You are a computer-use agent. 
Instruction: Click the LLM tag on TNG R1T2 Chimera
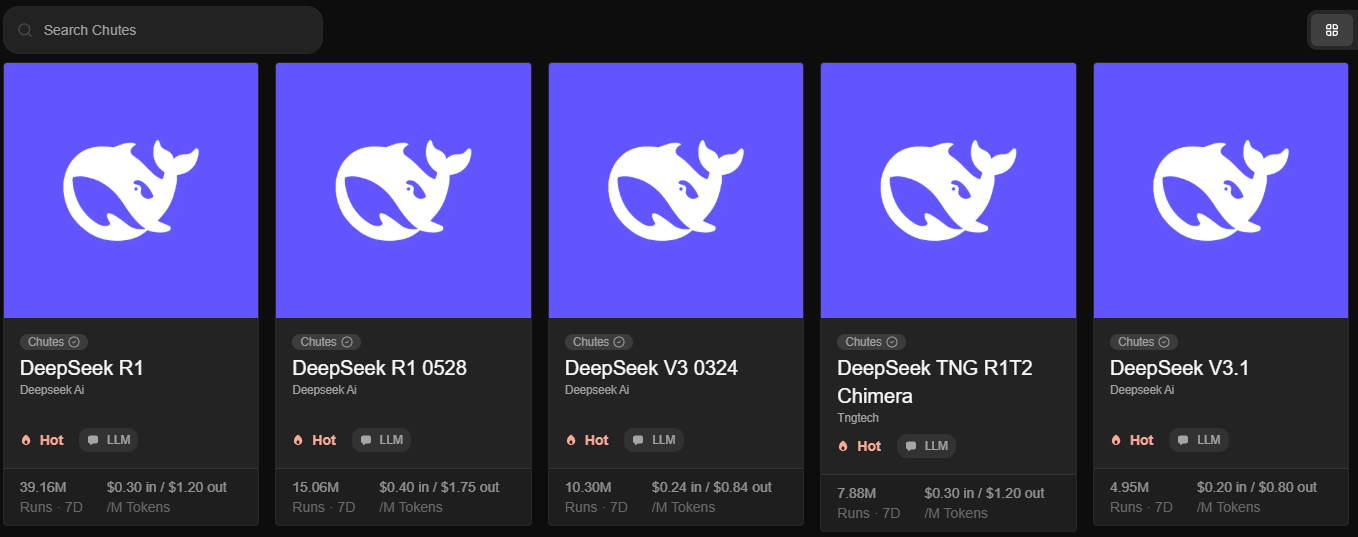(925, 446)
